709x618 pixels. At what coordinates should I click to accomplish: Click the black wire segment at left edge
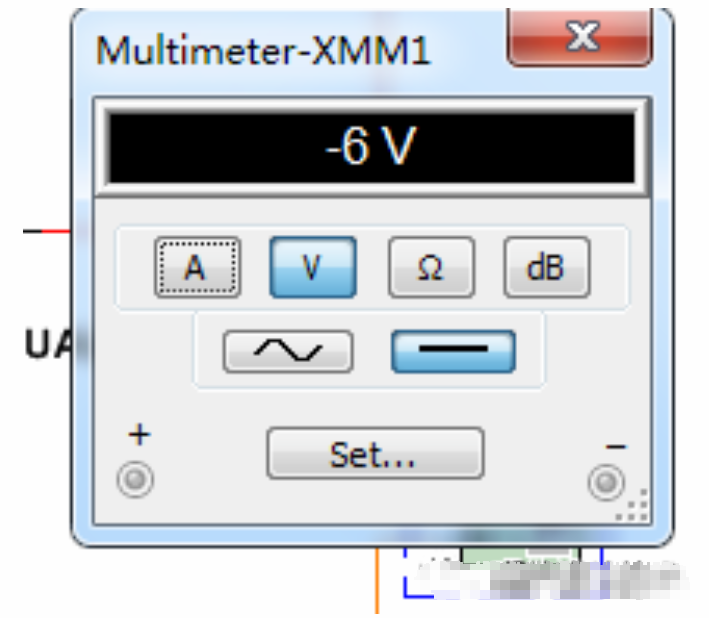tap(32, 231)
